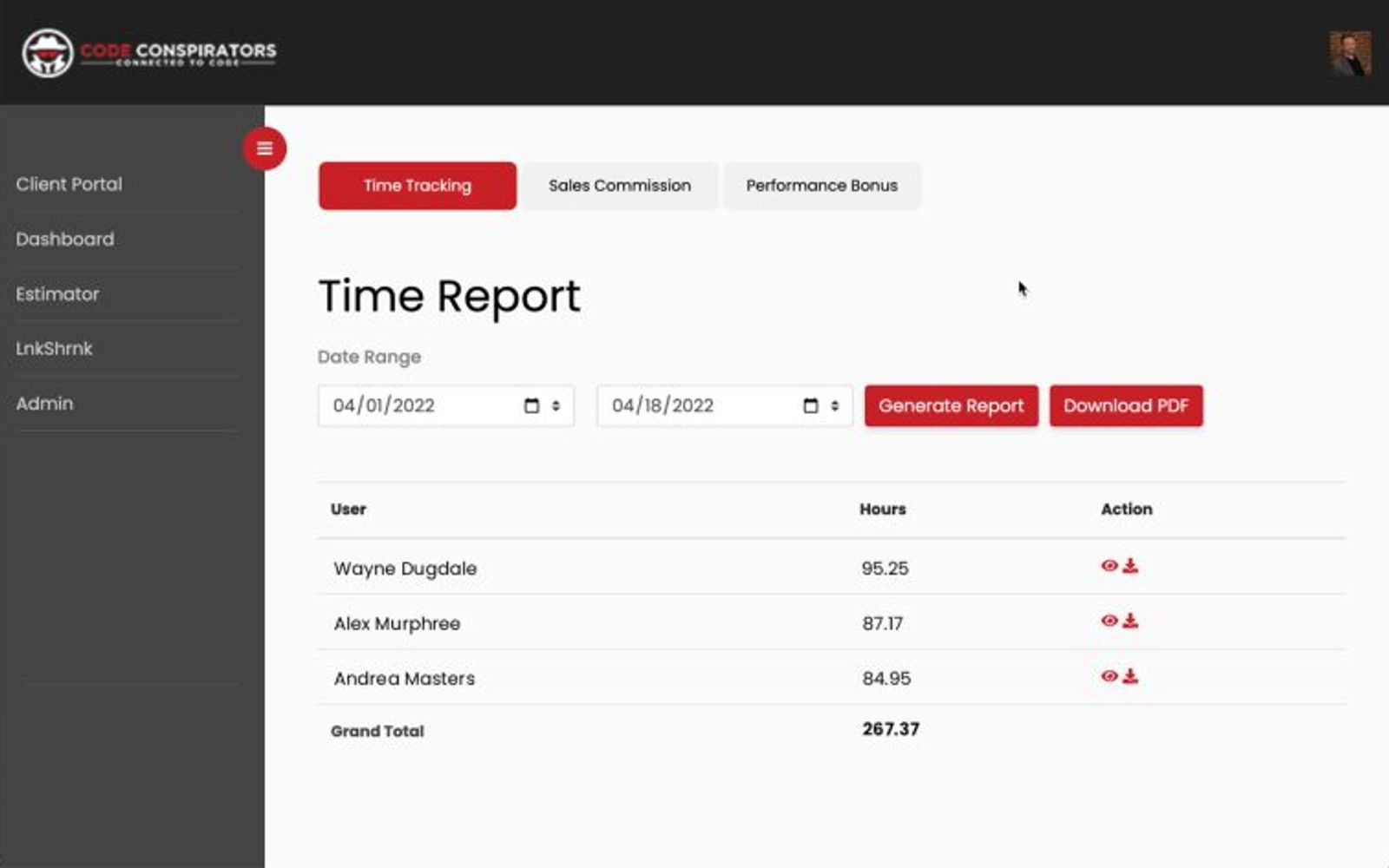Screen dimensions: 1389x868
Task: Click the Action column header
Action: tap(1127, 510)
